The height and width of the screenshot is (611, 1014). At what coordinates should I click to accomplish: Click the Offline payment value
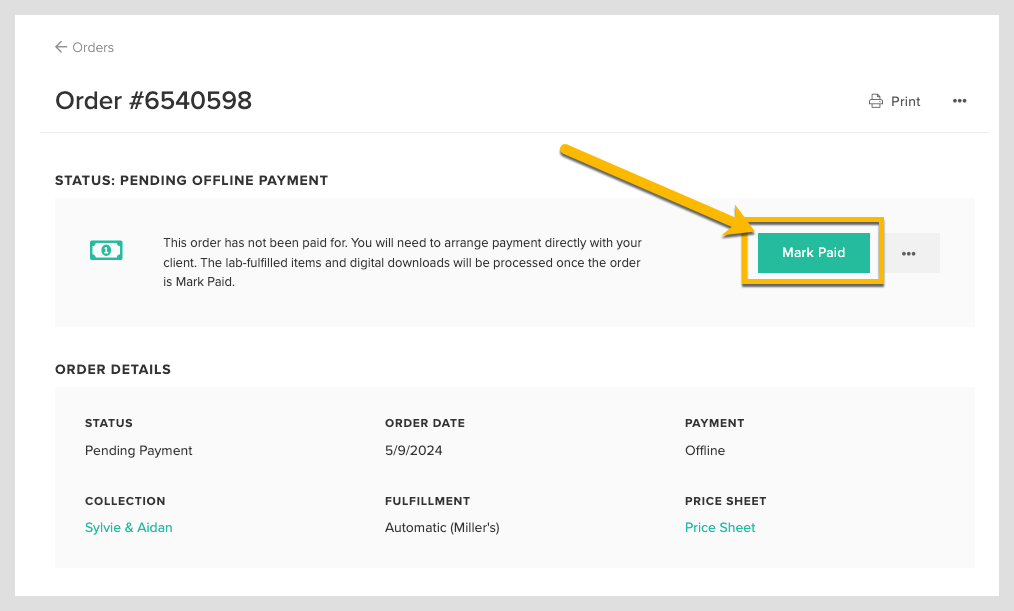[705, 450]
